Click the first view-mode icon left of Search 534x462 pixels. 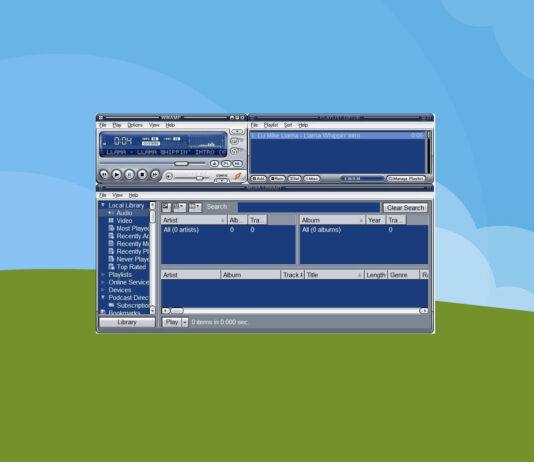pyautogui.click(x=166, y=207)
